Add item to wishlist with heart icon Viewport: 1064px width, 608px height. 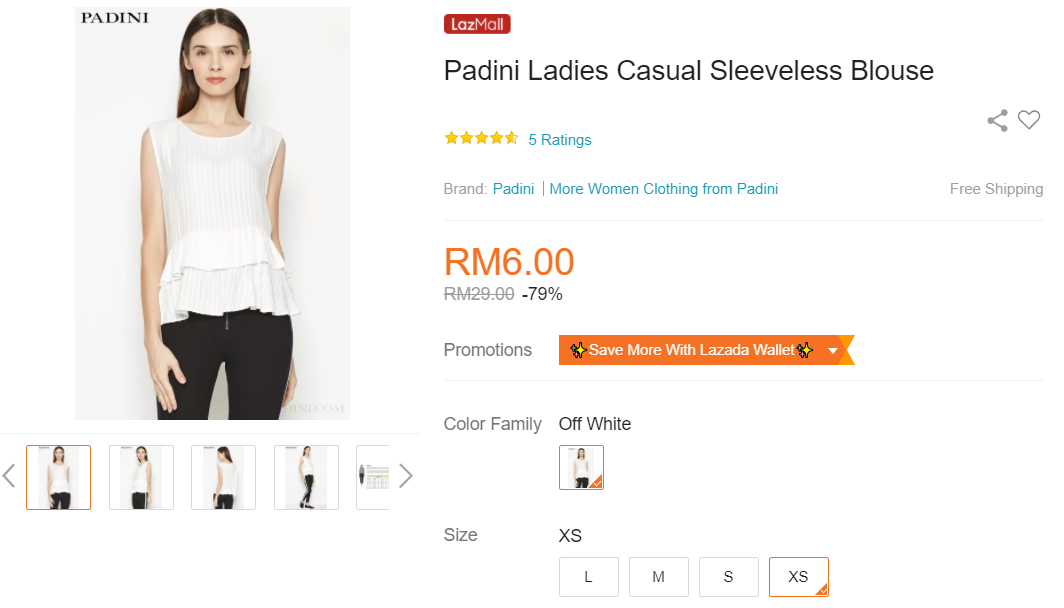point(1029,120)
